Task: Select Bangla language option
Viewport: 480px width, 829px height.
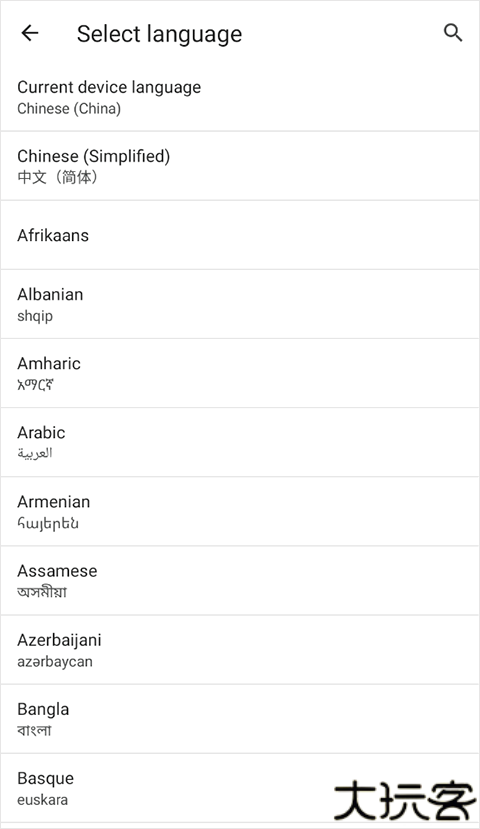Action: (x=240, y=719)
